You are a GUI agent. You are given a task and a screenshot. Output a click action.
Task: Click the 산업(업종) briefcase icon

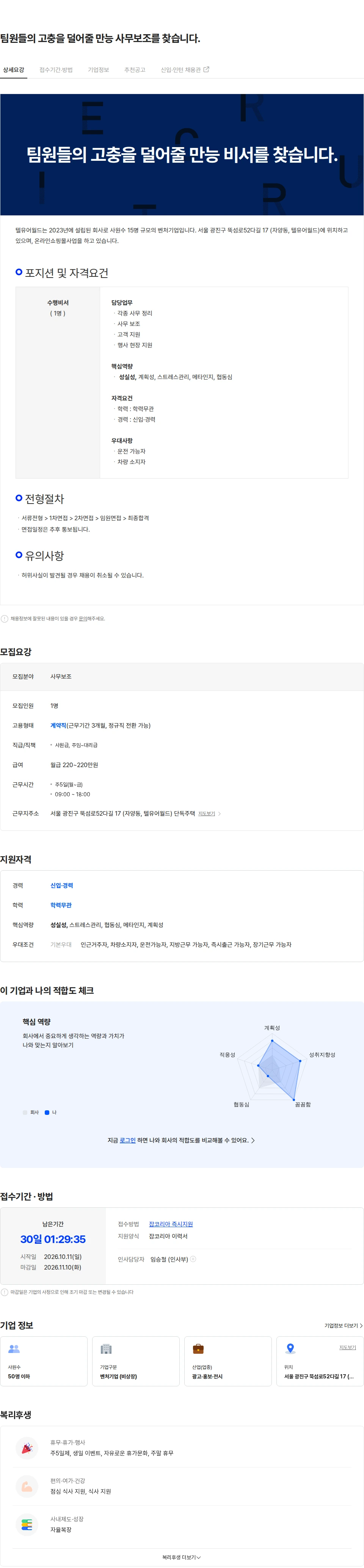(x=198, y=1349)
